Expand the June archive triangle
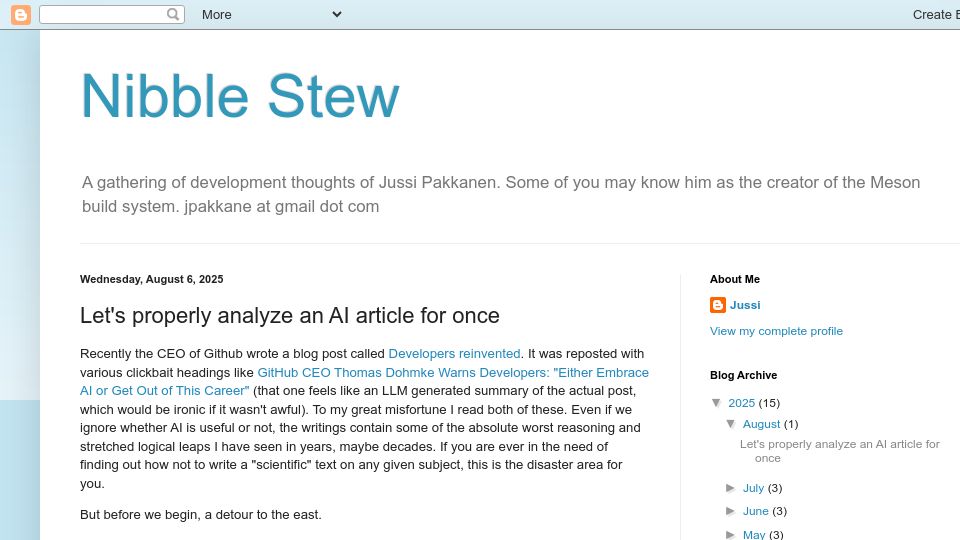 (x=730, y=511)
